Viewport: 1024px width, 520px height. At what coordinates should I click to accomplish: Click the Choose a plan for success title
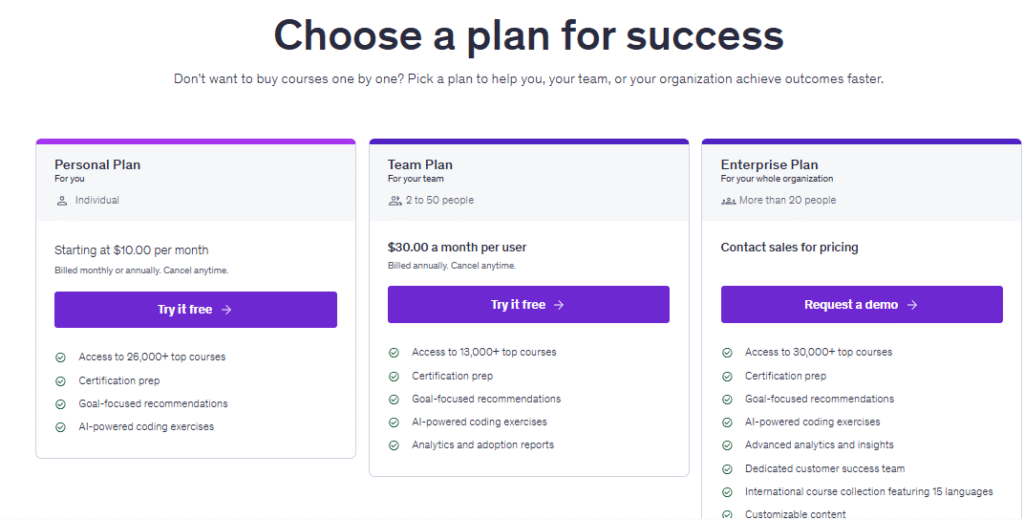[x=528, y=35]
